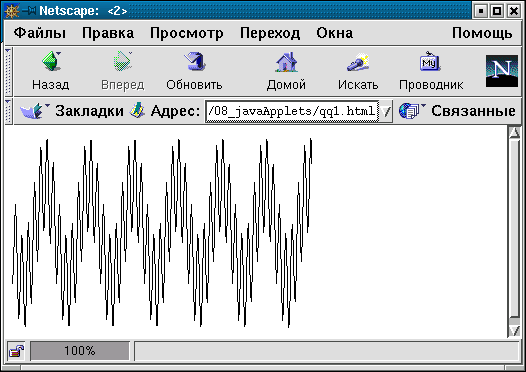
Task: Click the Netscape N logo
Action: pyautogui.click(x=502, y=71)
